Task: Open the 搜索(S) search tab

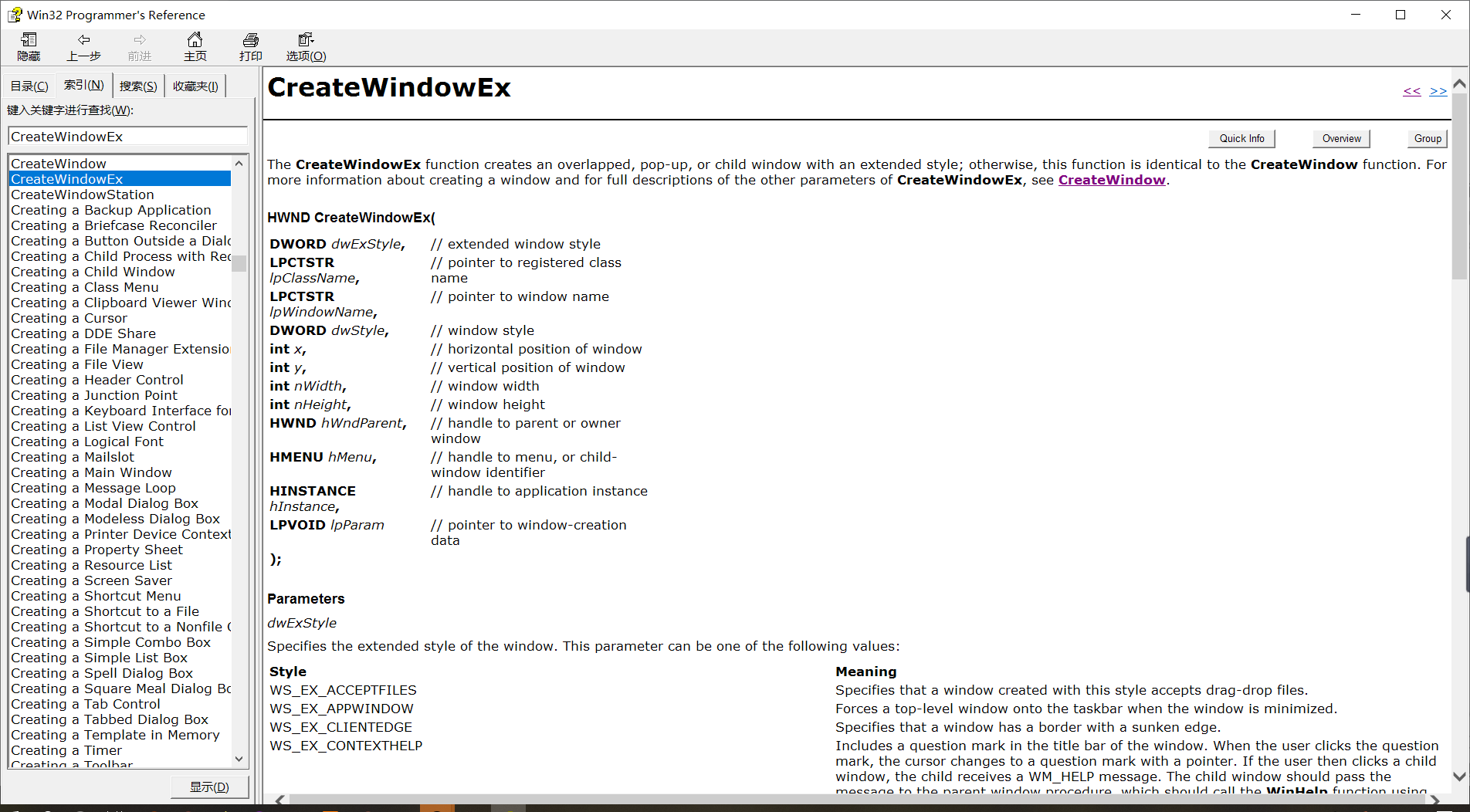Action: (138, 86)
